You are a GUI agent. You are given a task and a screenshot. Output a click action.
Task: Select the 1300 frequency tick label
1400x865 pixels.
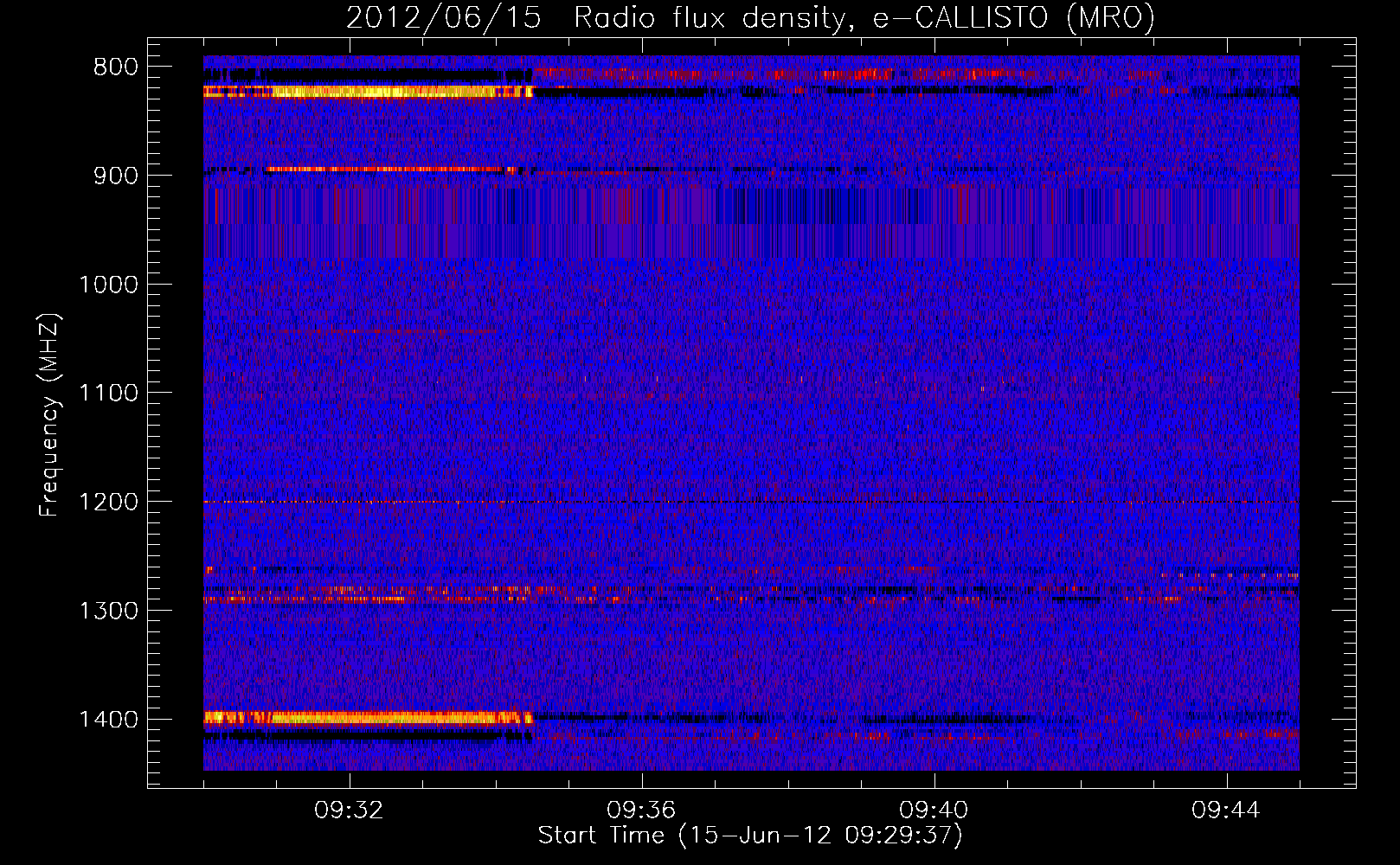click(x=108, y=612)
